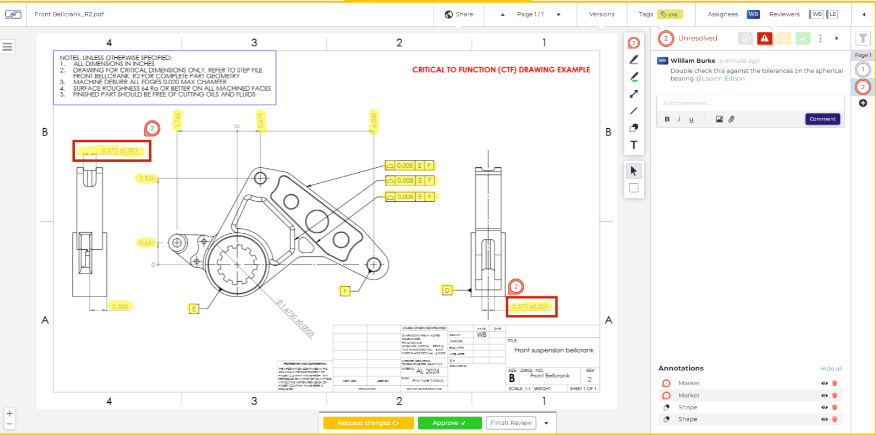This screenshot has width=876, height=435.
Task: Open comment thread more options menu
Action: [820, 39]
